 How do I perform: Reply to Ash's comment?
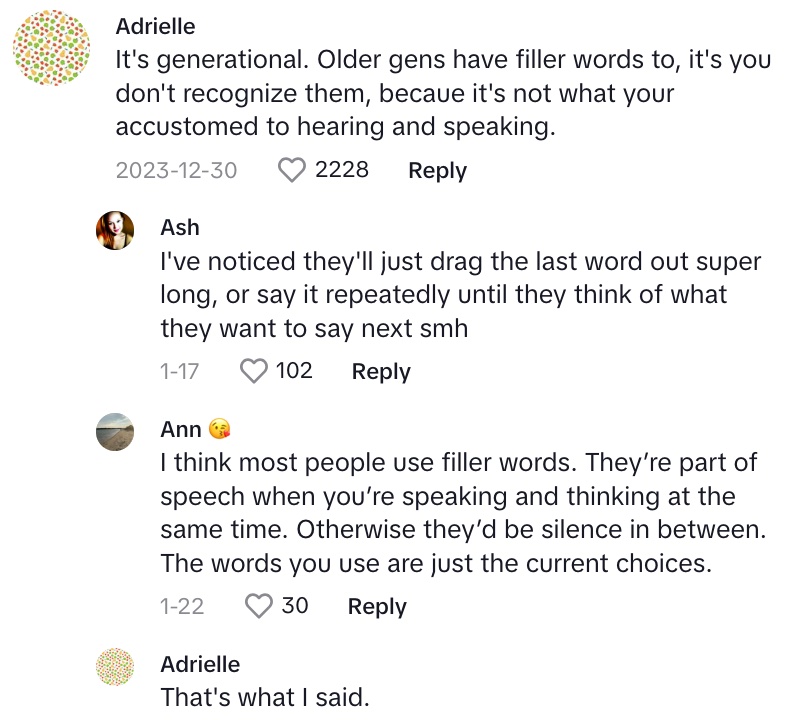pyautogui.click(x=381, y=371)
